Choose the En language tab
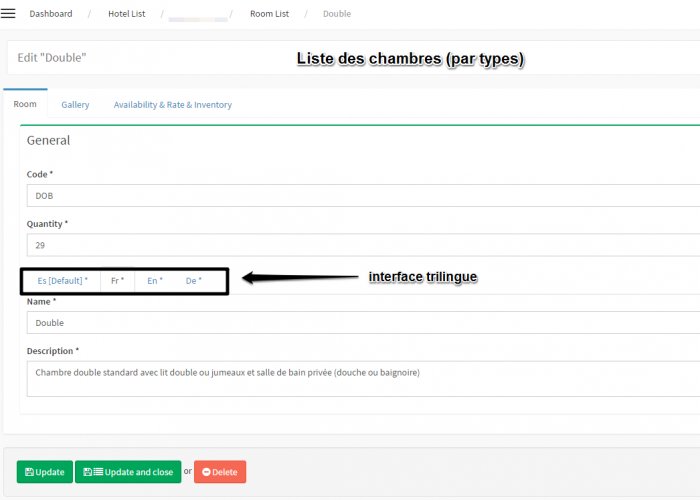700x500 pixels. pyautogui.click(x=154, y=281)
